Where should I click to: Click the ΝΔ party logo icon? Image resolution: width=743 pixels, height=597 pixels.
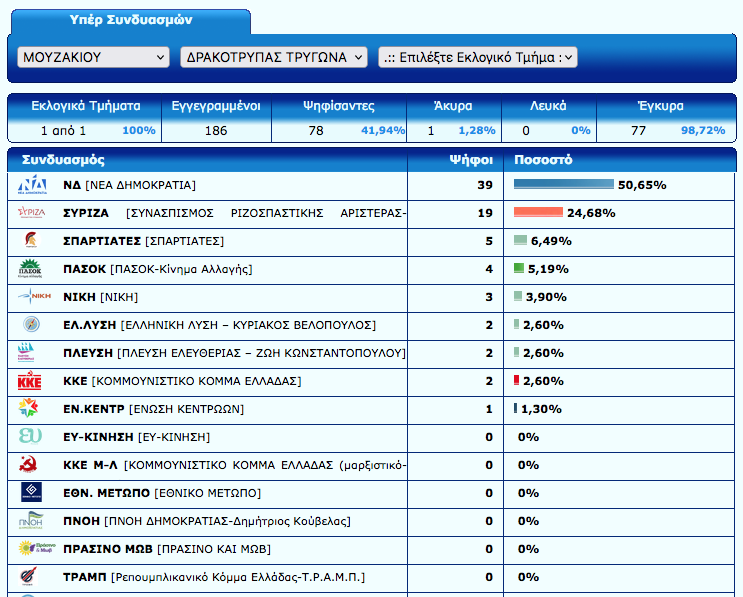[32, 185]
